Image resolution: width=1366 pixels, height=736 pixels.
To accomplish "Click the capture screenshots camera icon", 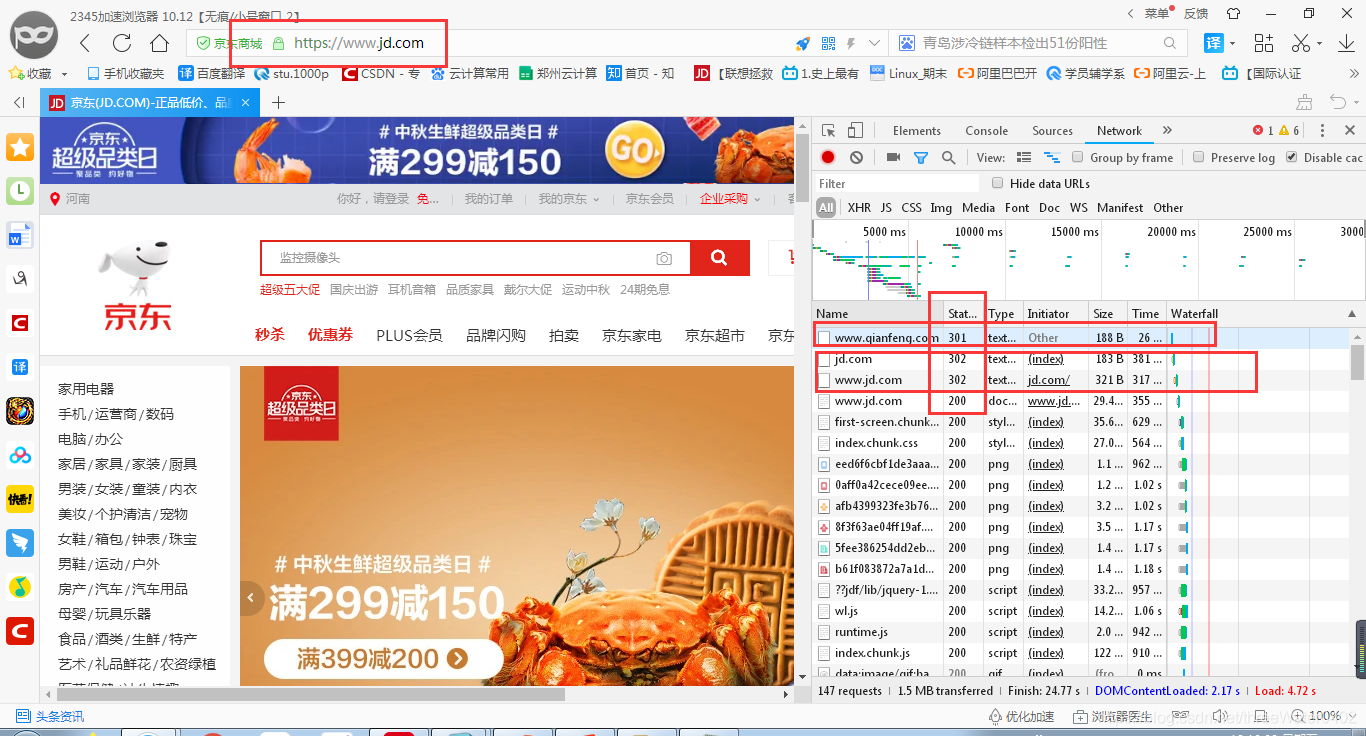I will [893, 157].
